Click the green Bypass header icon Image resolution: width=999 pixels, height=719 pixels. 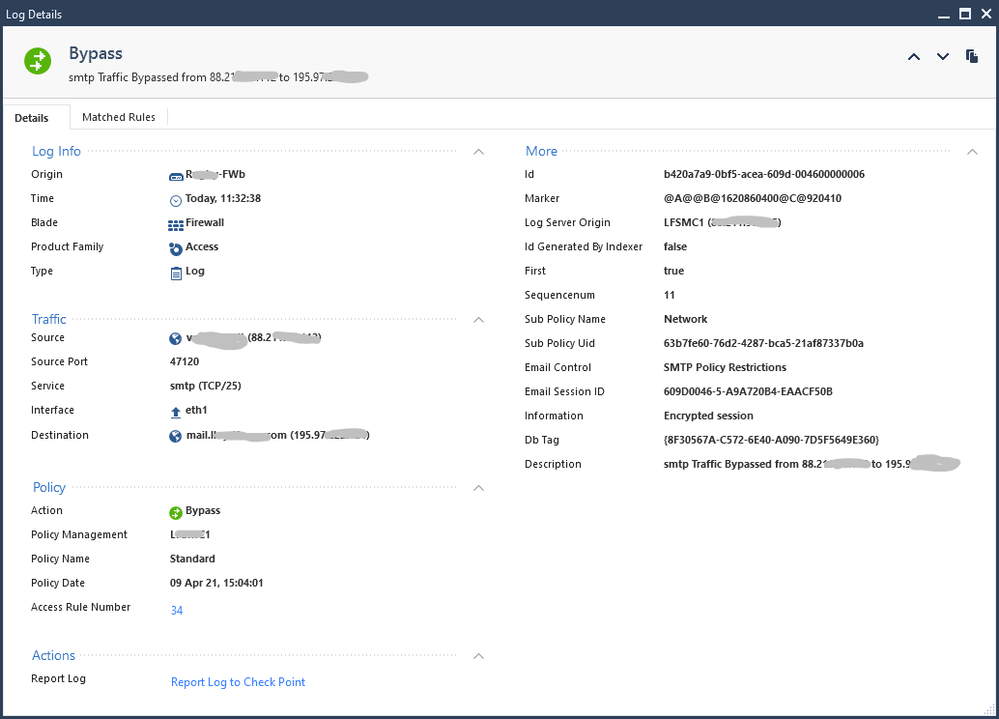pyautogui.click(x=38, y=60)
